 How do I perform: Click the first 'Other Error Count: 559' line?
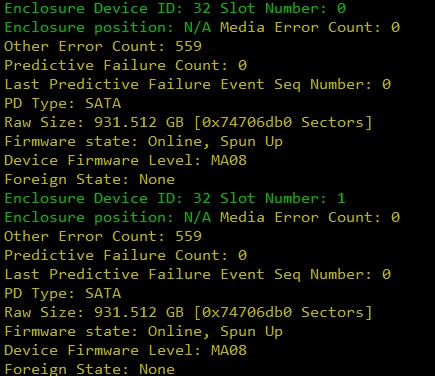click(103, 46)
